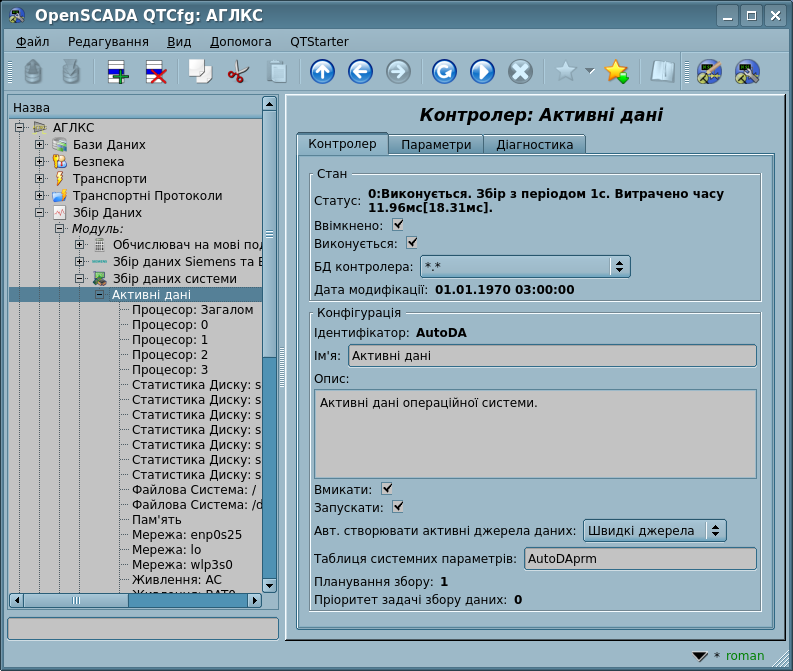Select the Мережа: enp0s25 tree item
Image resolution: width=793 pixels, height=671 pixels.
pos(187,534)
